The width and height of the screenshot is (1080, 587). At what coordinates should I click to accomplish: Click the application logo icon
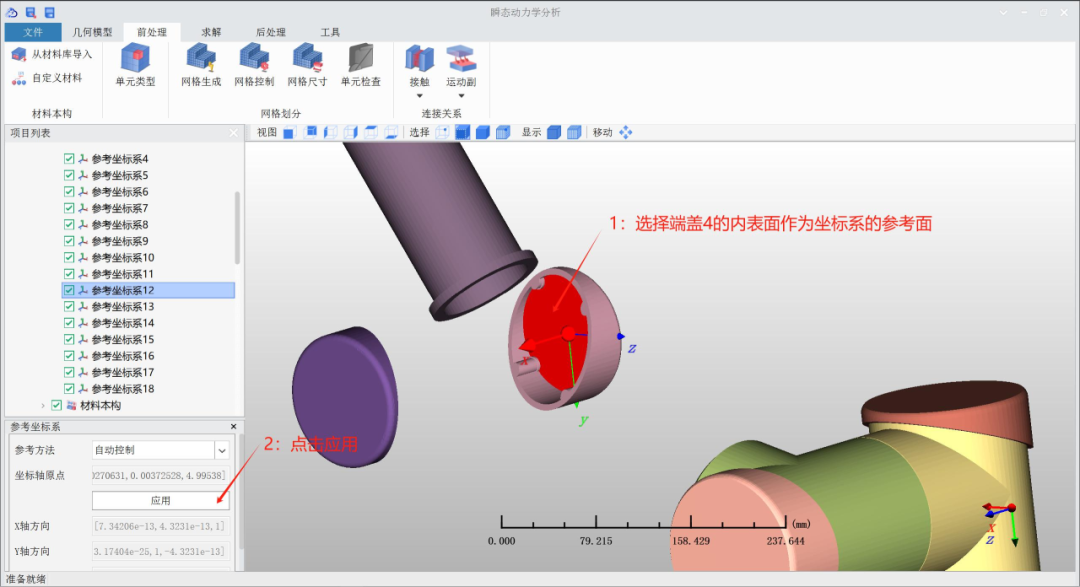tap(12, 12)
